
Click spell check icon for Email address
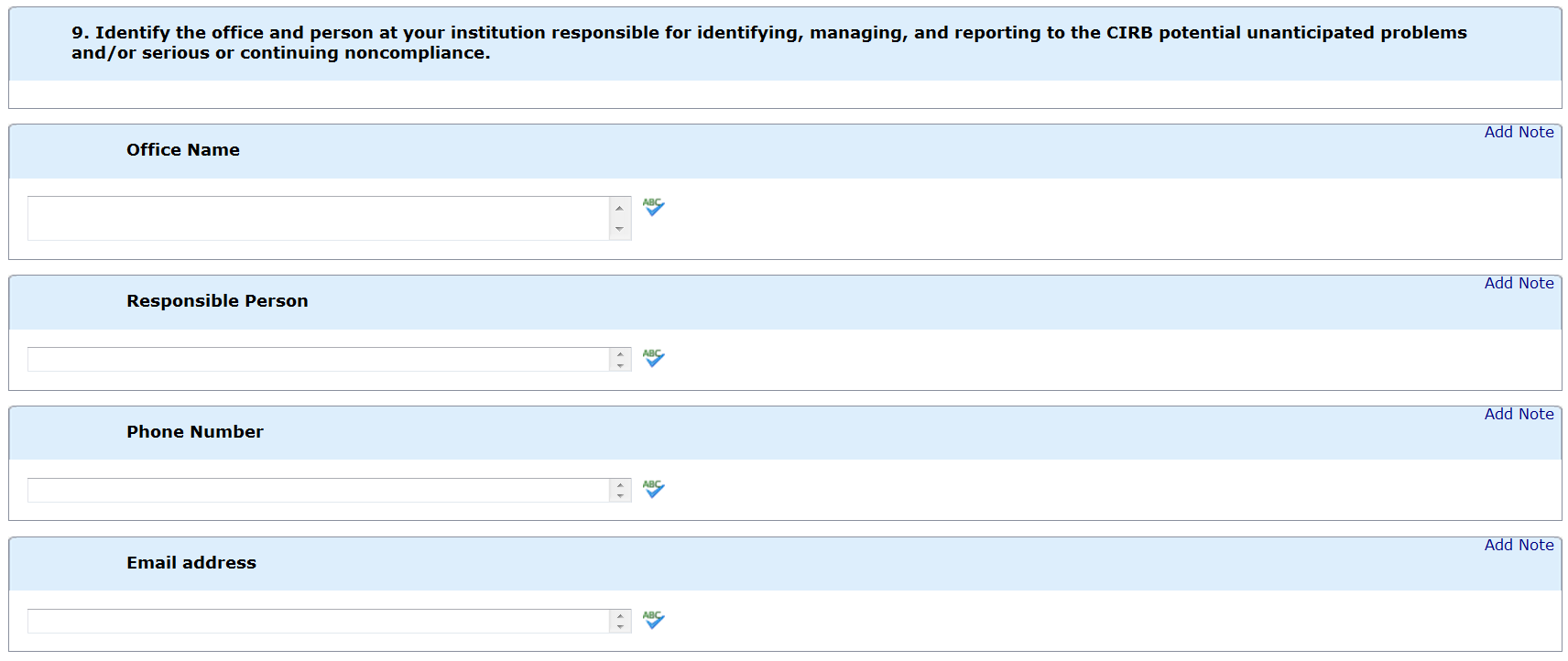pyautogui.click(x=653, y=620)
